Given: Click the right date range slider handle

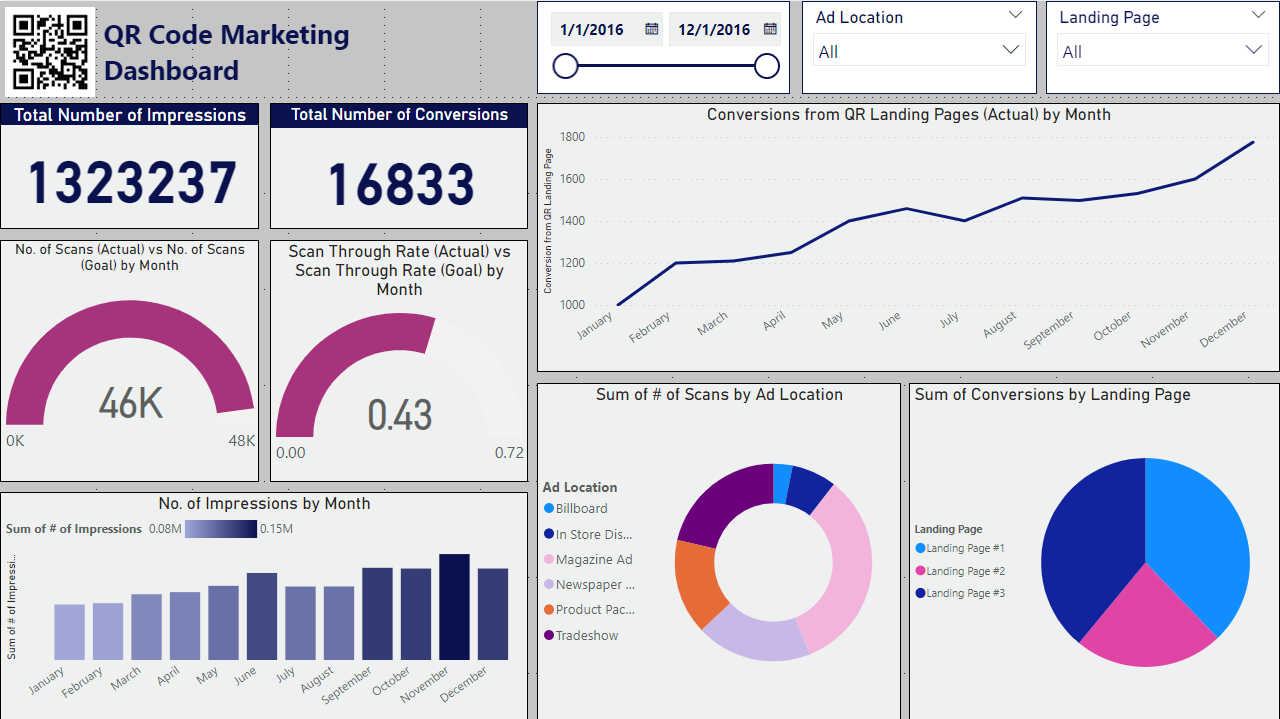Looking at the screenshot, I should 767,66.
